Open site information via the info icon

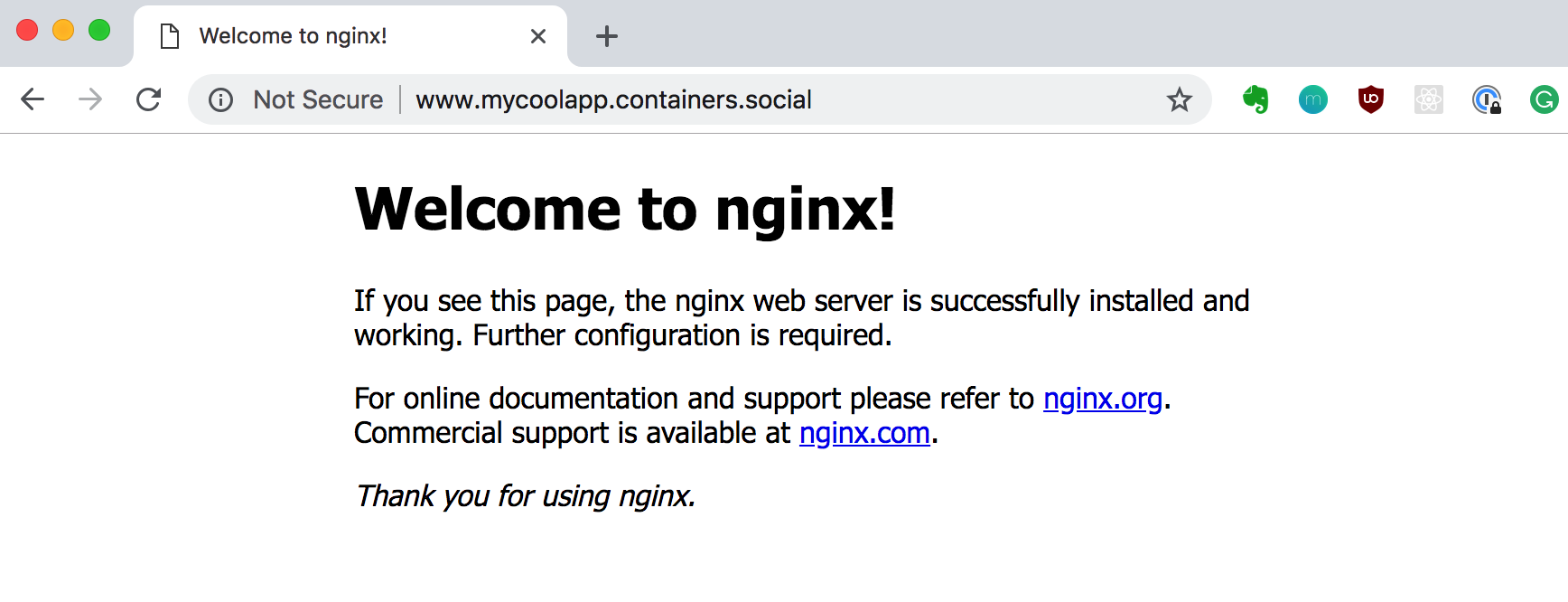(x=220, y=99)
